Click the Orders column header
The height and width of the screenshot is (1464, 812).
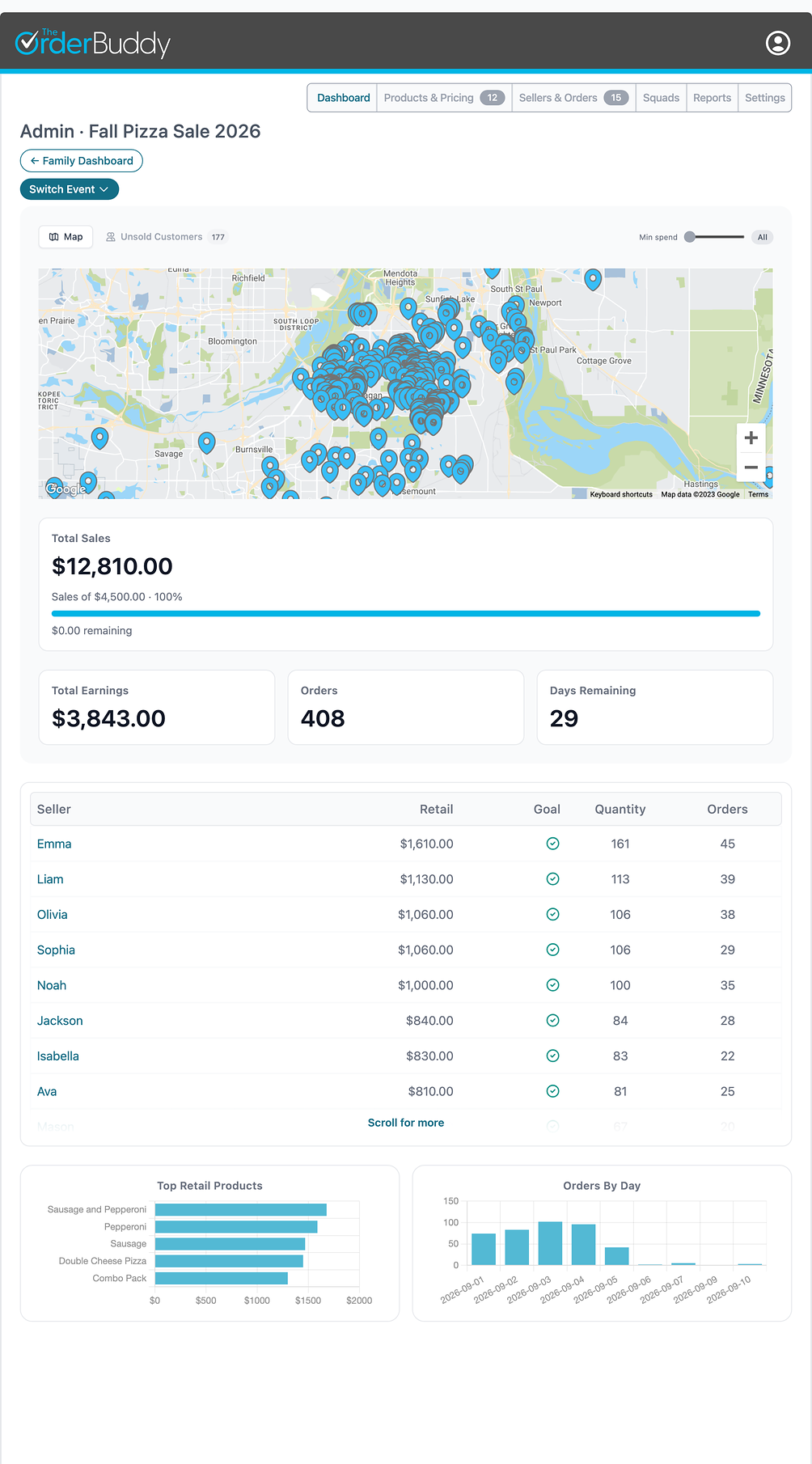(728, 809)
